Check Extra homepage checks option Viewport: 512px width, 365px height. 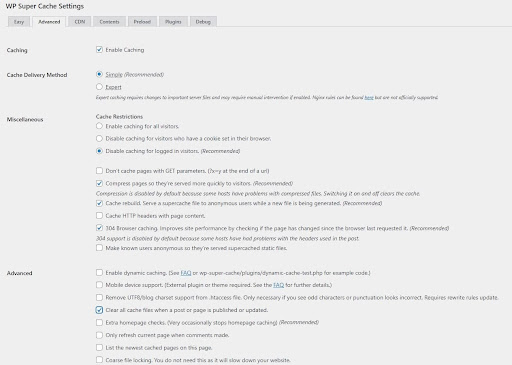99,322
